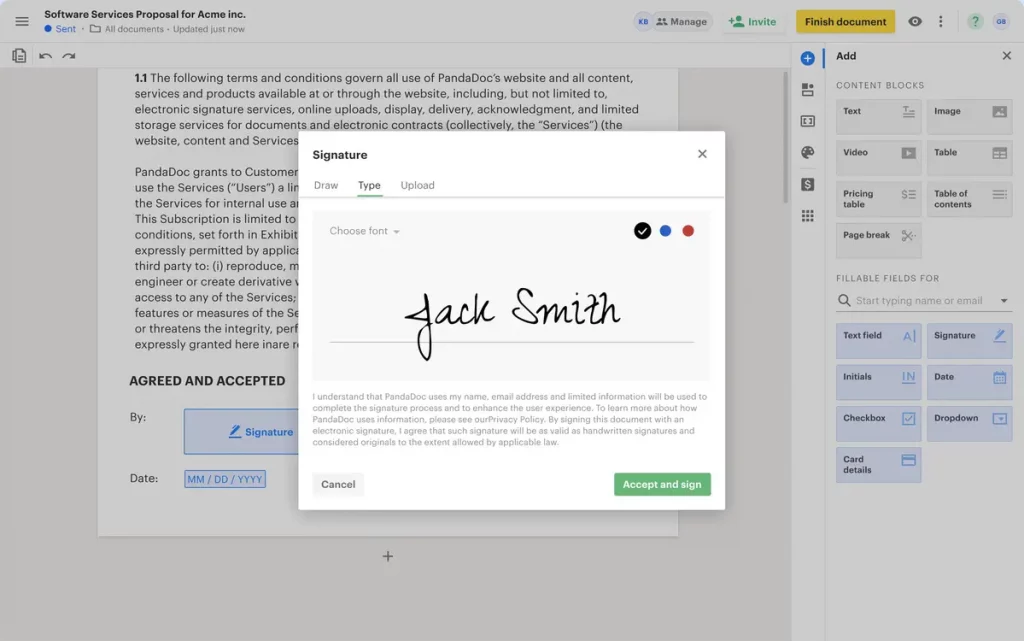
Task: Open the variables brackets sidebar icon
Action: pyautogui.click(x=808, y=121)
